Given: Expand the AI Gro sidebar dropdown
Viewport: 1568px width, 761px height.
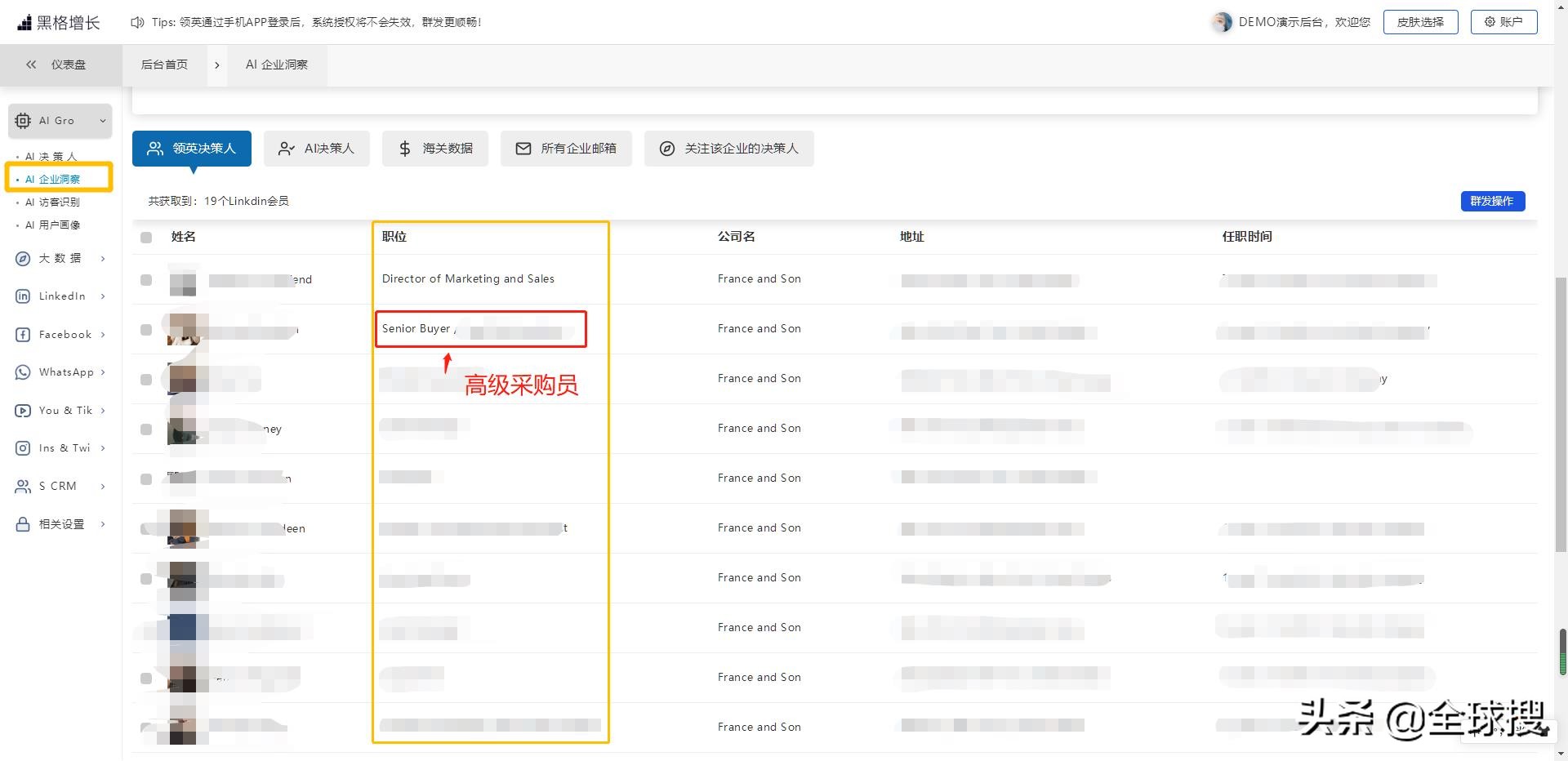Looking at the screenshot, I should (102, 120).
